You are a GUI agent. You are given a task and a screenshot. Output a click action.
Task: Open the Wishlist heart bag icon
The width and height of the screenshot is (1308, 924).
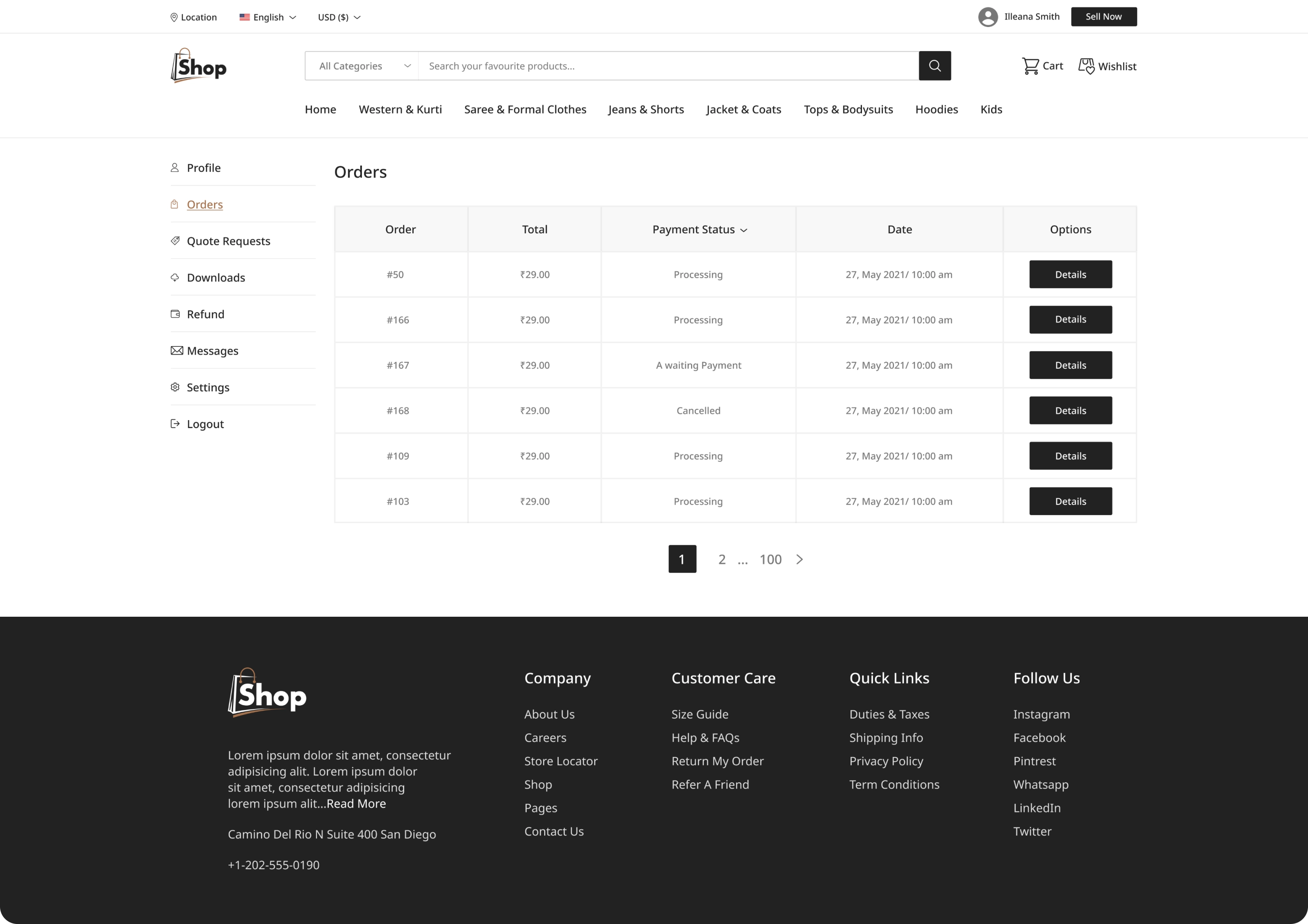pos(1086,66)
